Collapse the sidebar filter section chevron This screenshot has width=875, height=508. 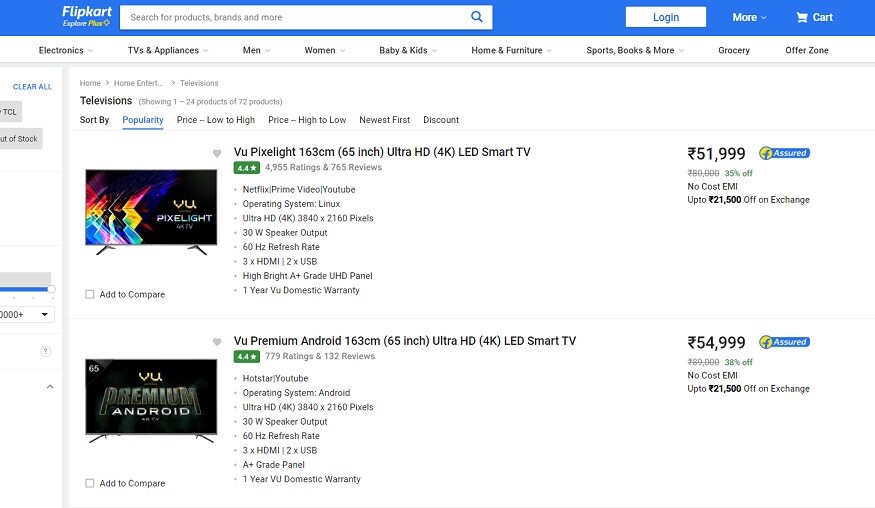pyautogui.click(x=50, y=386)
